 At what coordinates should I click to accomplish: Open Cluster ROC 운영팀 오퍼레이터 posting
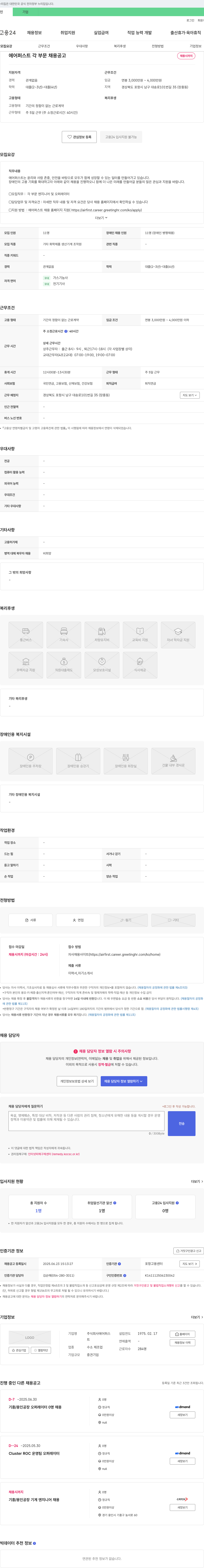(x=34, y=1454)
